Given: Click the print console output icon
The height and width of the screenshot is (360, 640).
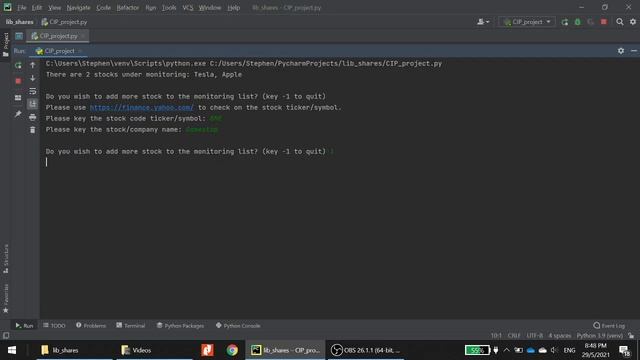Looking at the screenshot, I should [33, 117].
